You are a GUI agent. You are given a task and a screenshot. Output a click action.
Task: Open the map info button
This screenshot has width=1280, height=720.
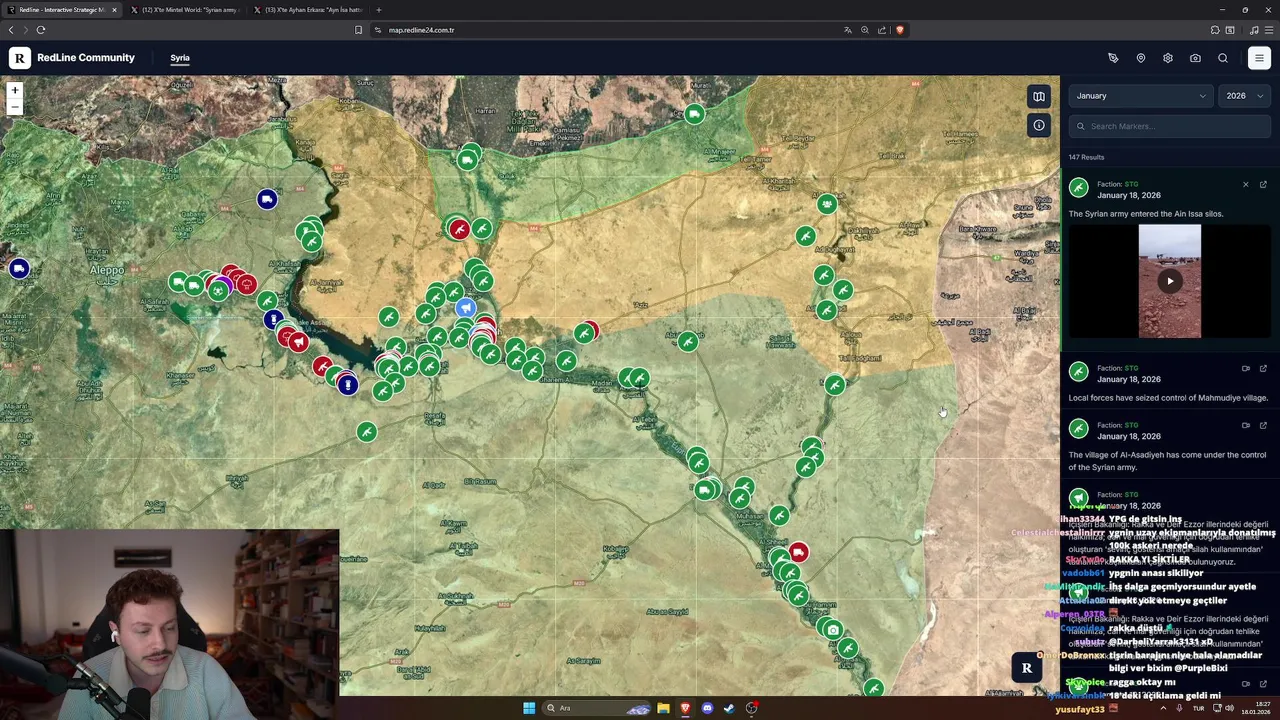[1039, 126]
